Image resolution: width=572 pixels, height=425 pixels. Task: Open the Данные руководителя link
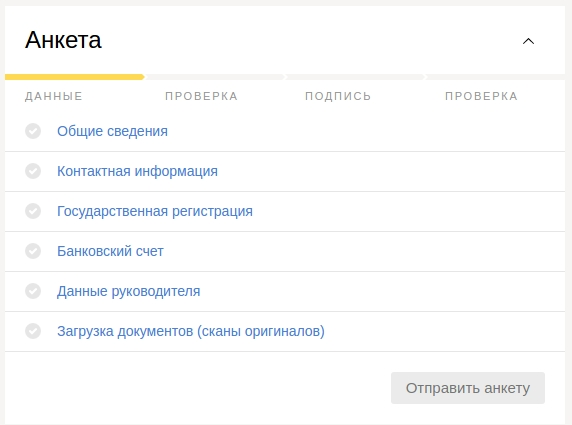(128, 291)
